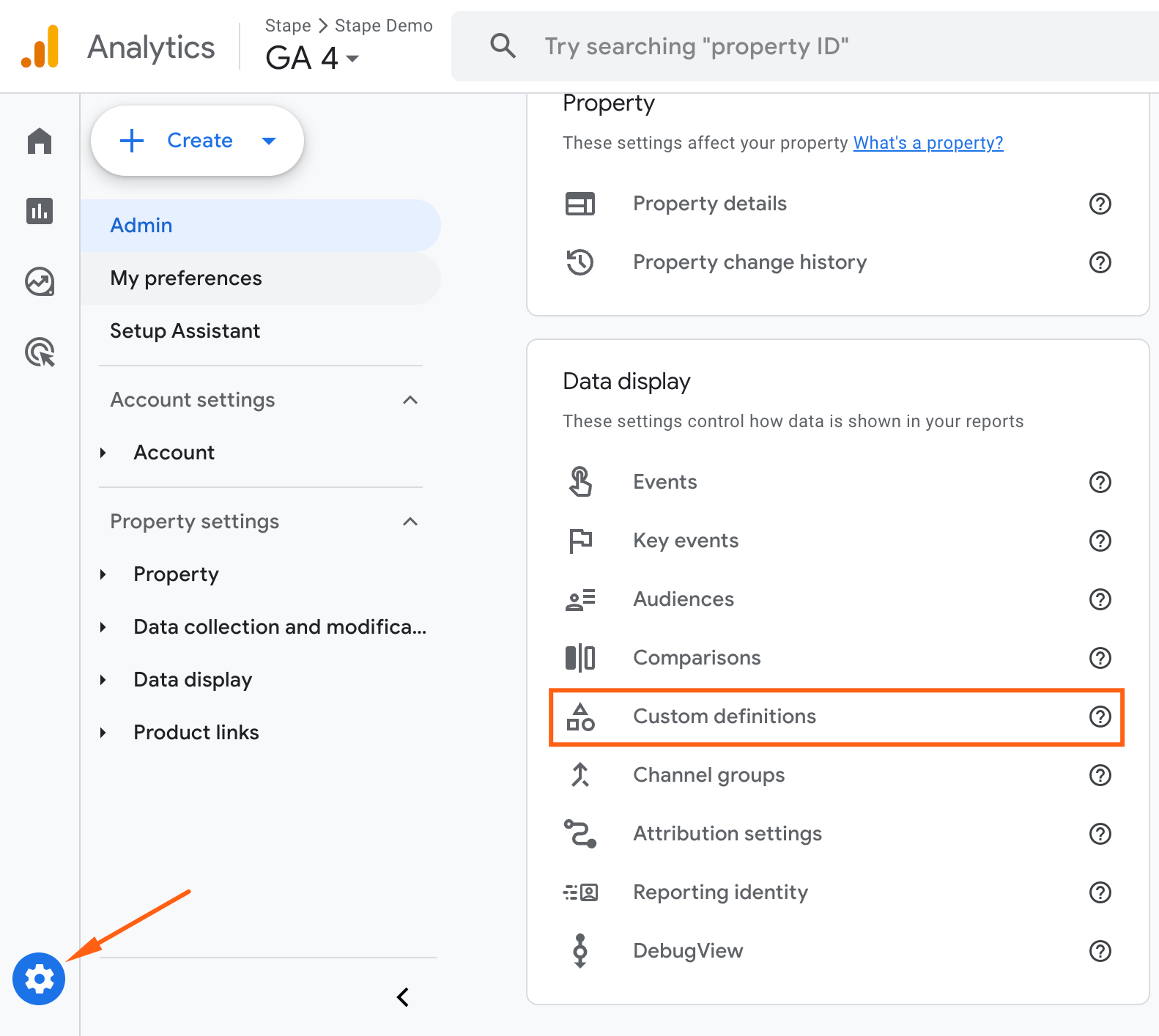
Task: Open the GA 4 property selector dropdown
Action: point(312,58)
